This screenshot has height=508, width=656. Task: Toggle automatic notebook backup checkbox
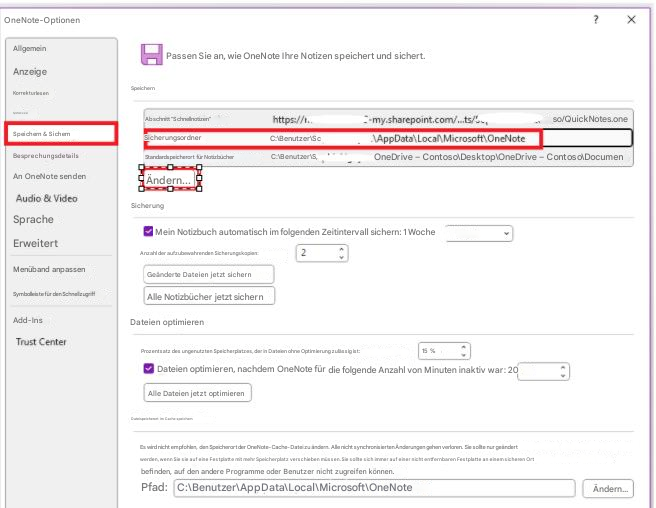[x=148, y=231]
